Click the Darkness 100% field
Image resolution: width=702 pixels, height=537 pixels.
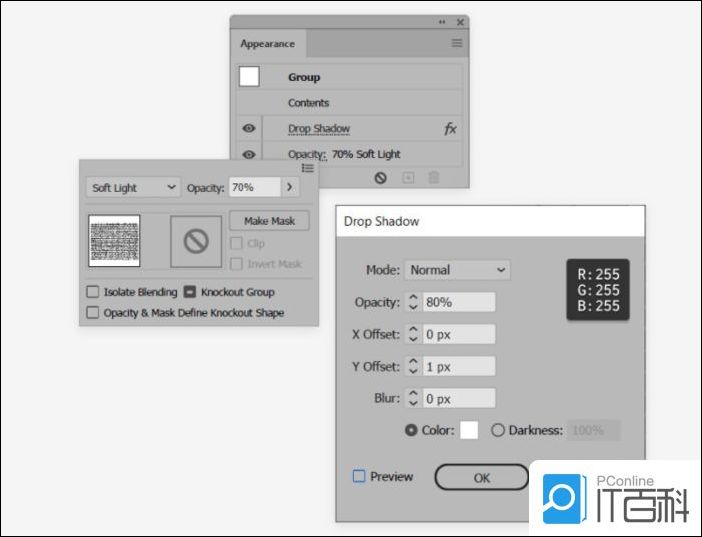click(594, 430)
